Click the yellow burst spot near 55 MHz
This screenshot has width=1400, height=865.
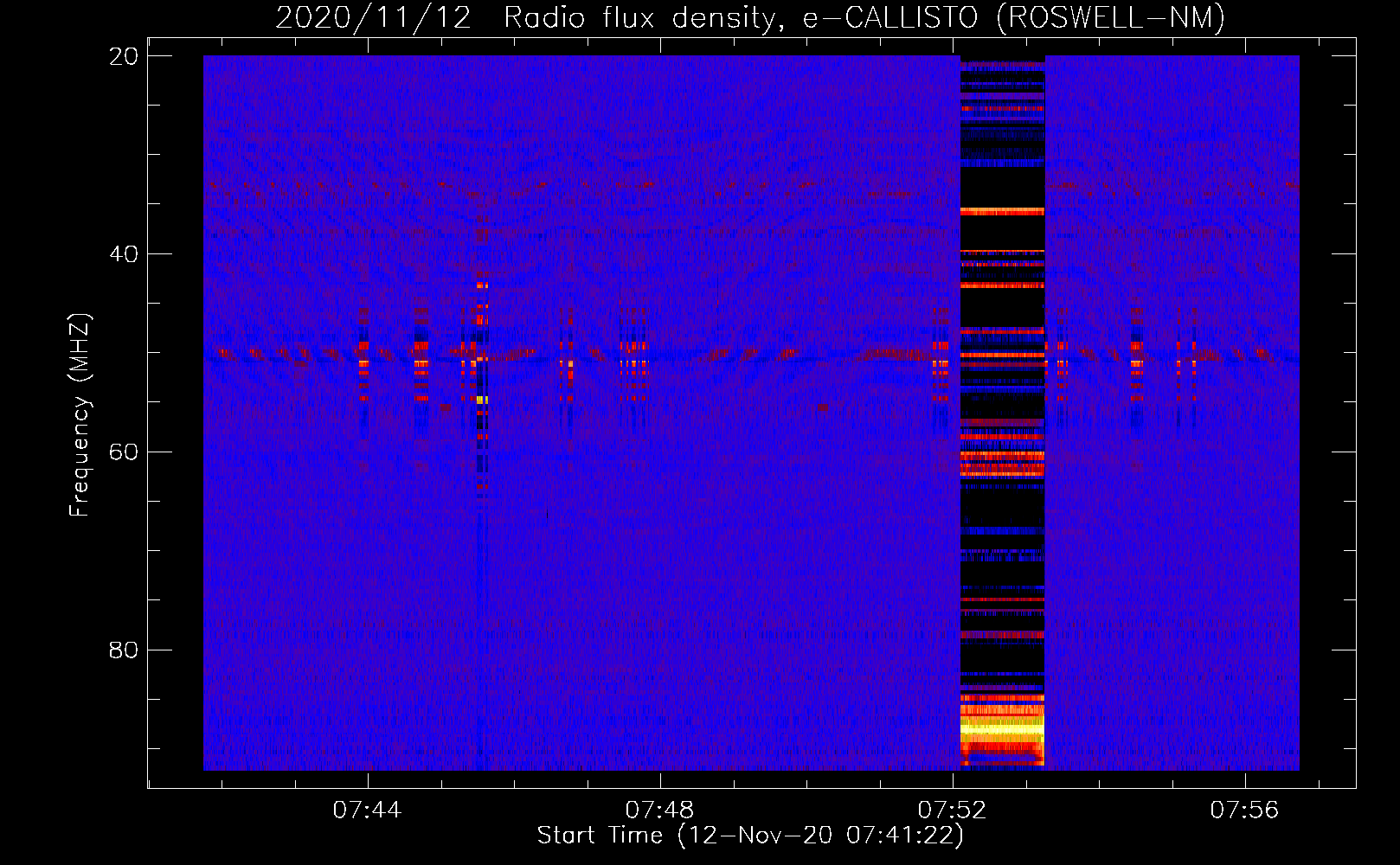[482, 400]
